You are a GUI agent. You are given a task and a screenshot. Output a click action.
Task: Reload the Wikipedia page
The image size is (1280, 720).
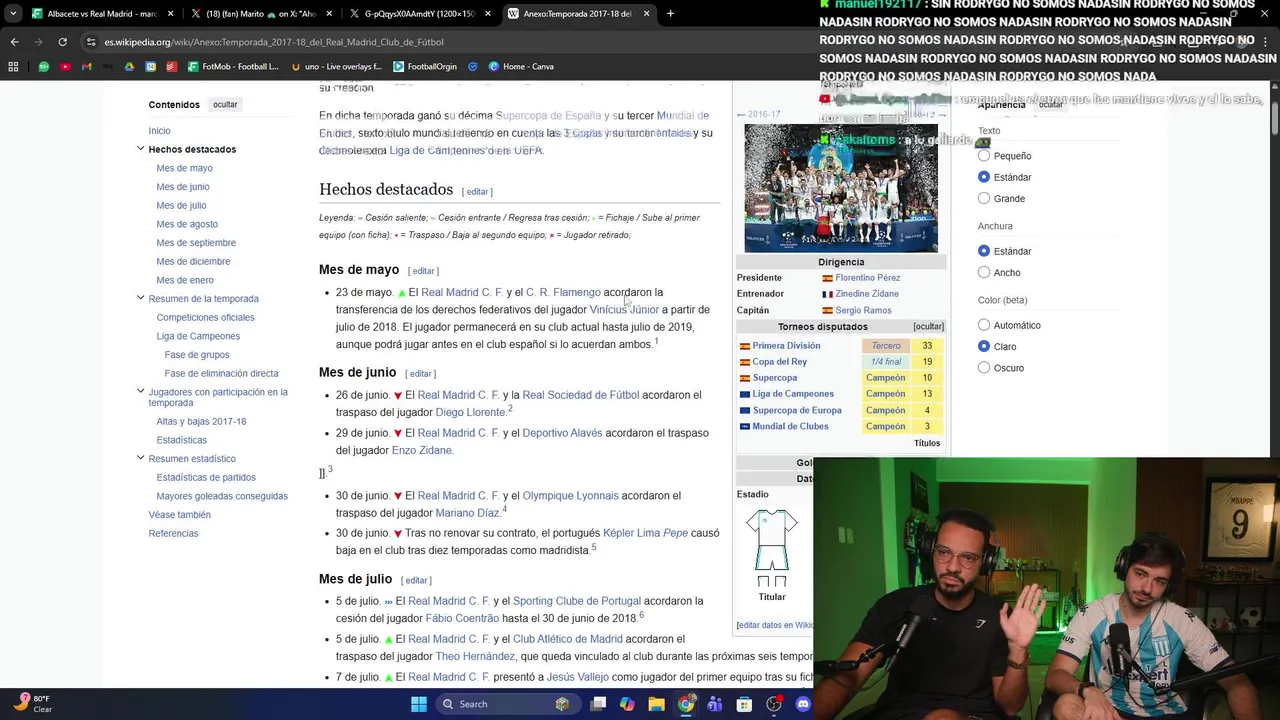(62, 42)
